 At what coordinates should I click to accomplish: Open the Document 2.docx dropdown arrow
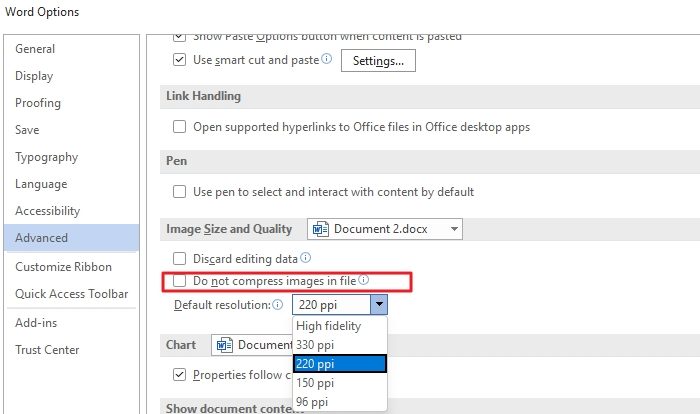click(455, 229)
